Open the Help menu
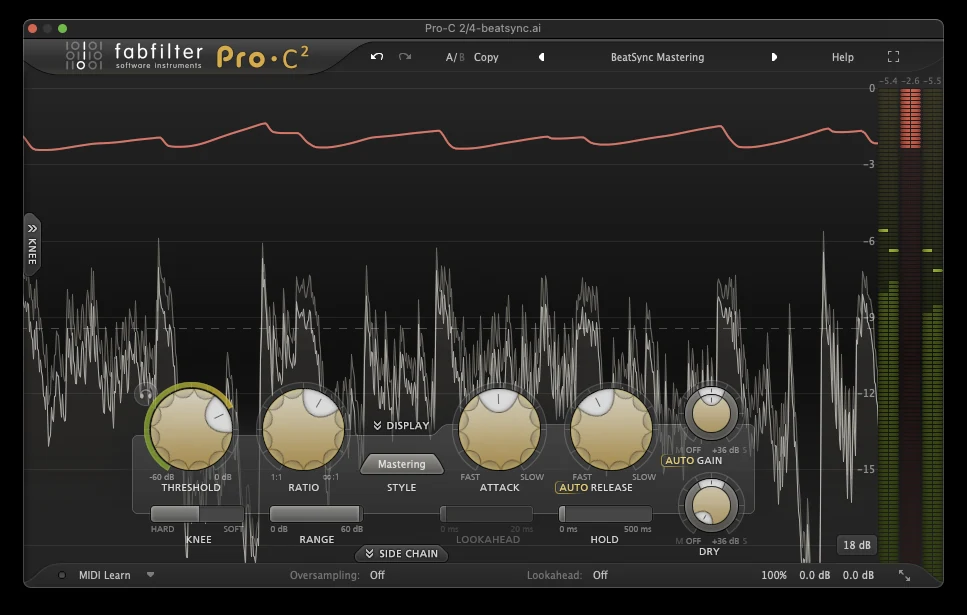Screen dimensions: 967x615 [x=842, y=57]
